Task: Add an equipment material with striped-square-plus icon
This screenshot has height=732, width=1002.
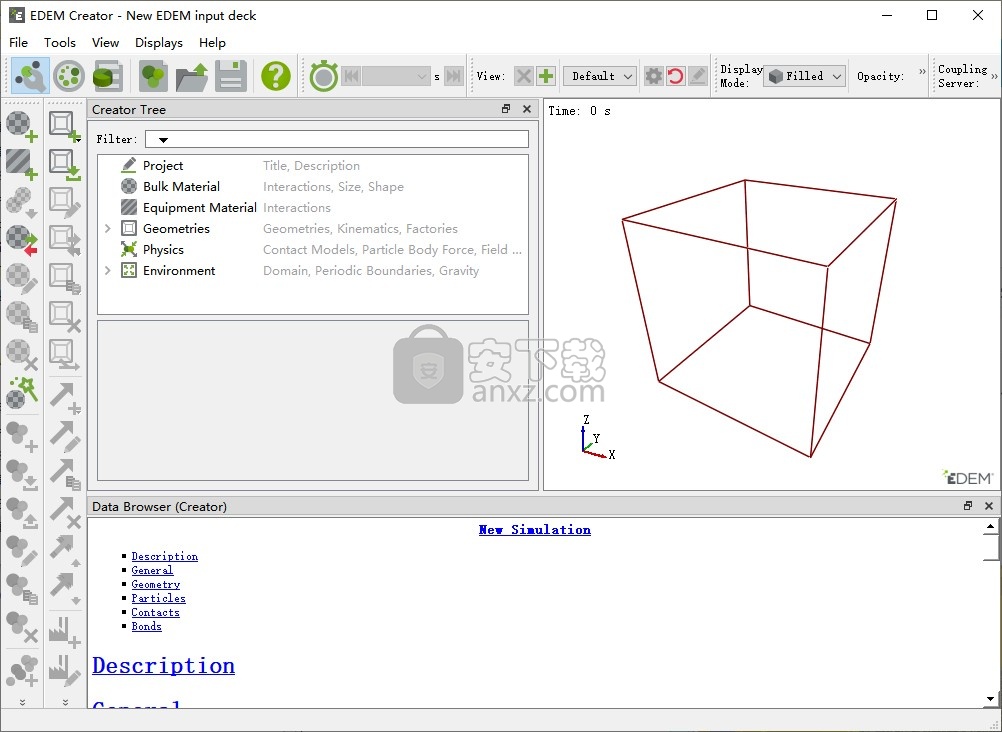Action: click(x=22, y=164)
